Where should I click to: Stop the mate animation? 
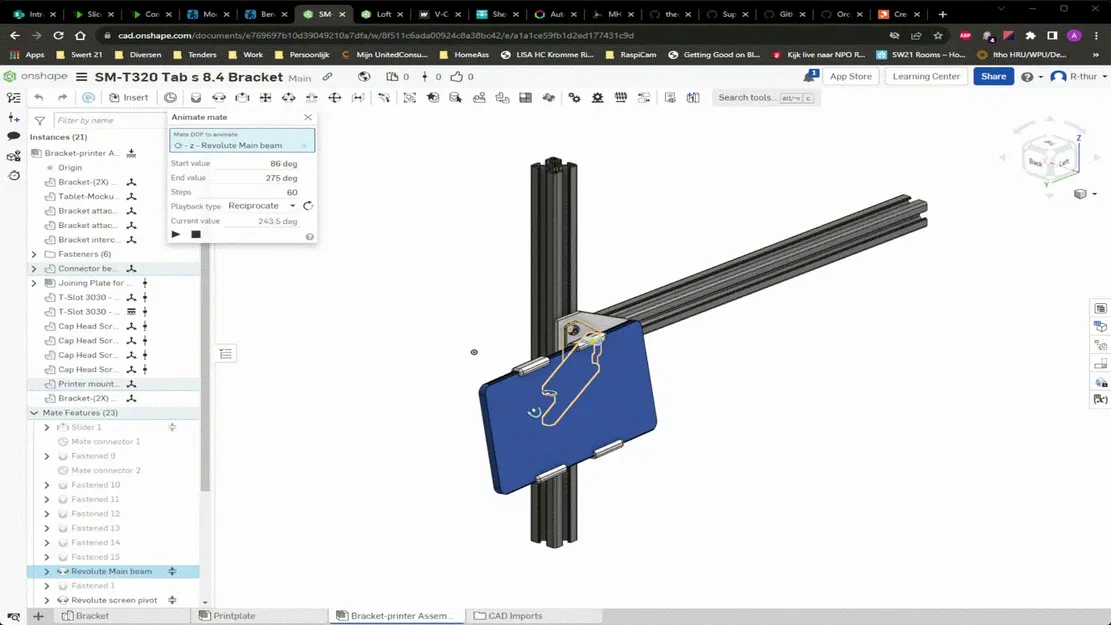[196, 235]
